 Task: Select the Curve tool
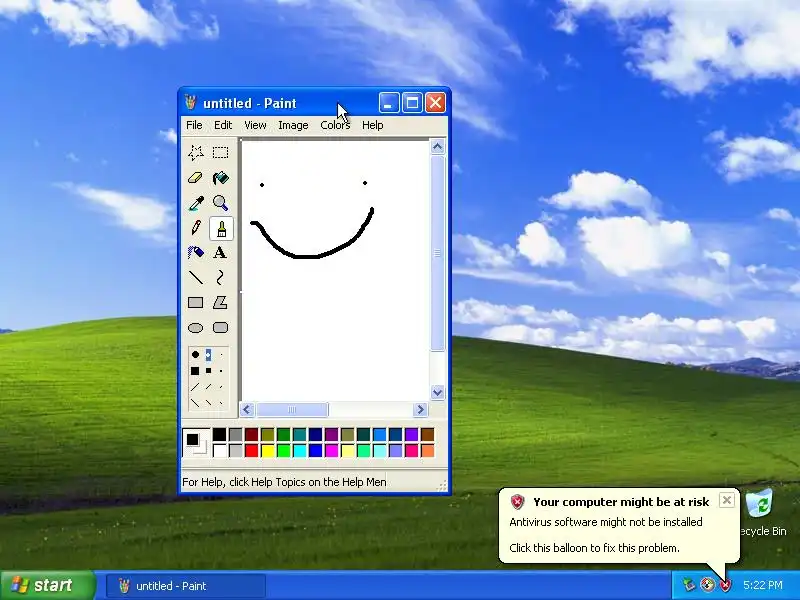click(220, 278)
